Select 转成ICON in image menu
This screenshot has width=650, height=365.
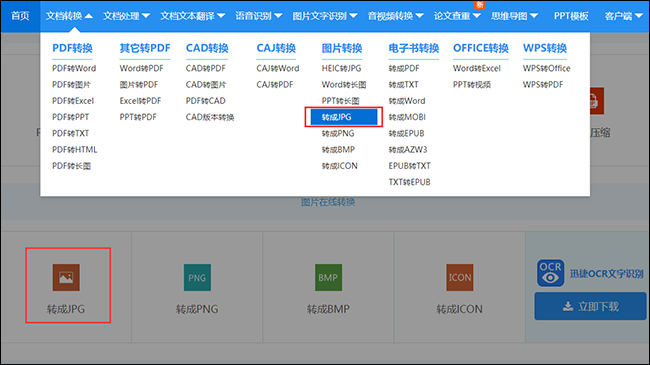(x=340, y=166)
